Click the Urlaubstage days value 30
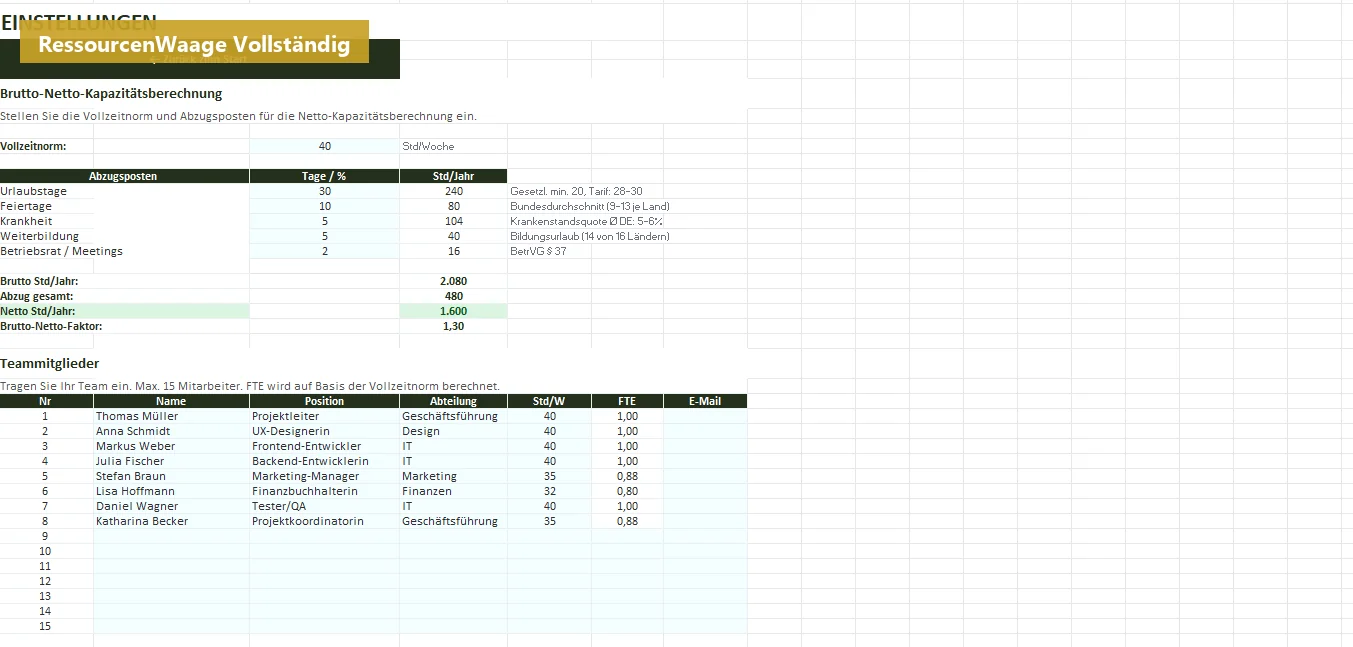This screenshot has width=1353, height=647. pyautogui.click(x=324, y=191)
